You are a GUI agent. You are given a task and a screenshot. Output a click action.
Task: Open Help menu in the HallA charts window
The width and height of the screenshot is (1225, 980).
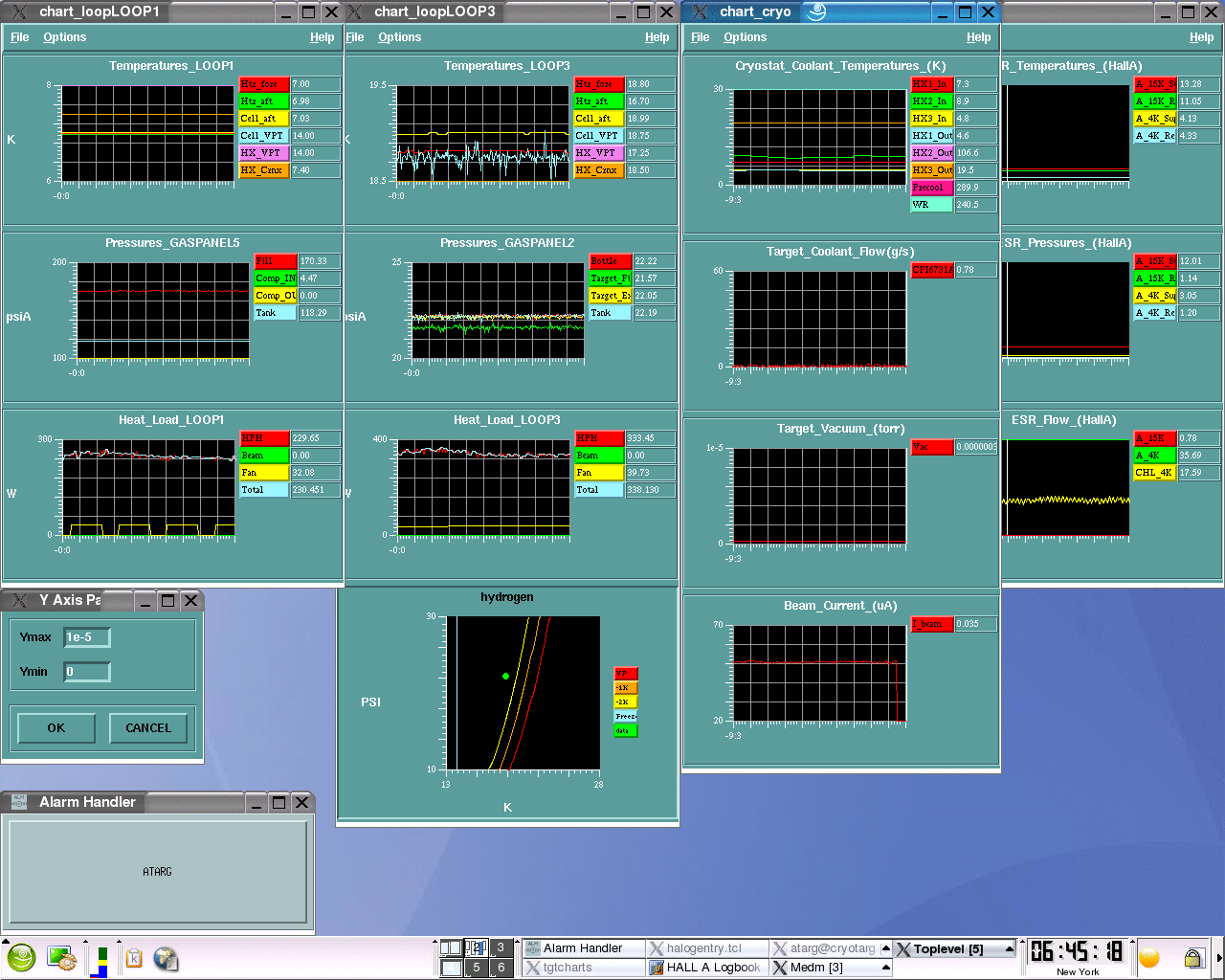tap(1202, 37)
